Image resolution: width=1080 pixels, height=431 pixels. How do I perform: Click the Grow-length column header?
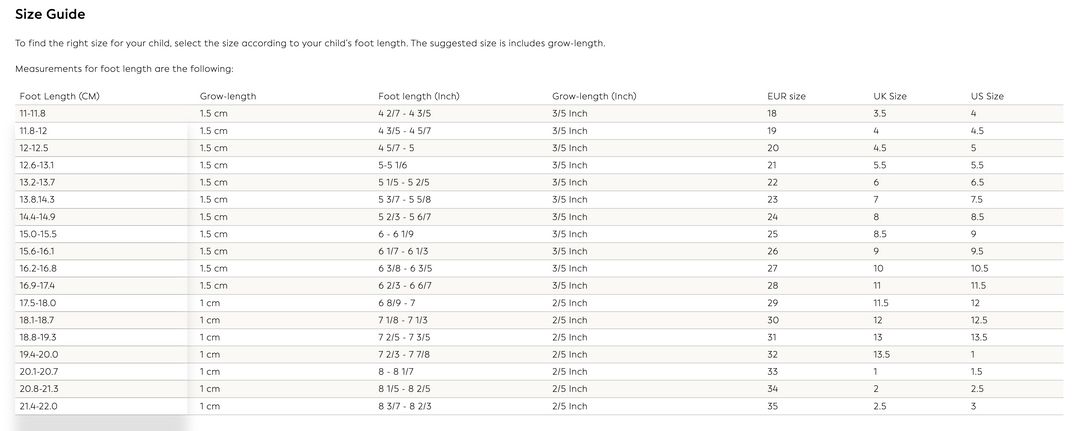[x=228, y=96]
